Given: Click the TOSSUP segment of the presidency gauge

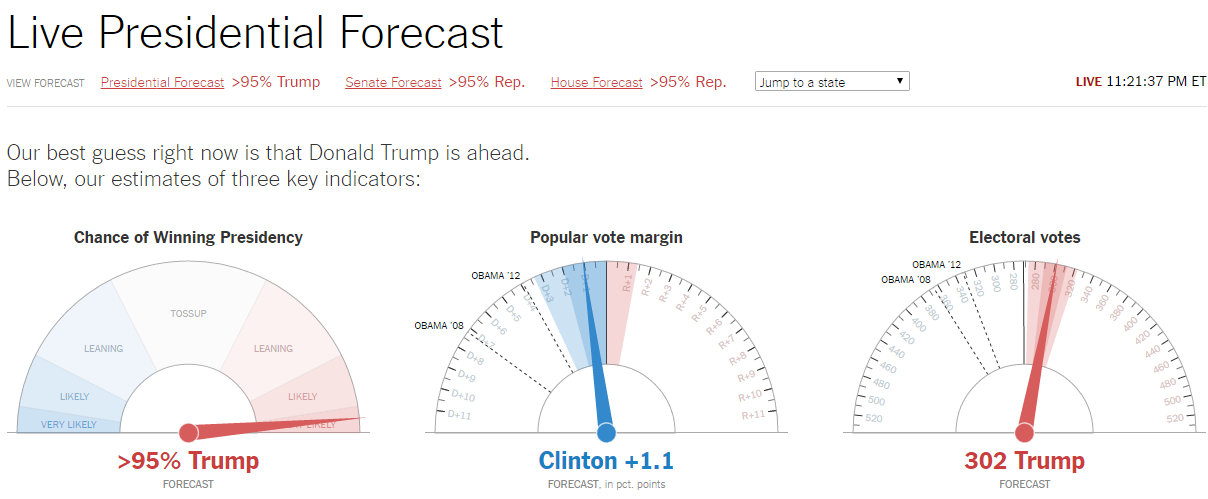Looking at the screenshot, I should (x=188, y=313).
